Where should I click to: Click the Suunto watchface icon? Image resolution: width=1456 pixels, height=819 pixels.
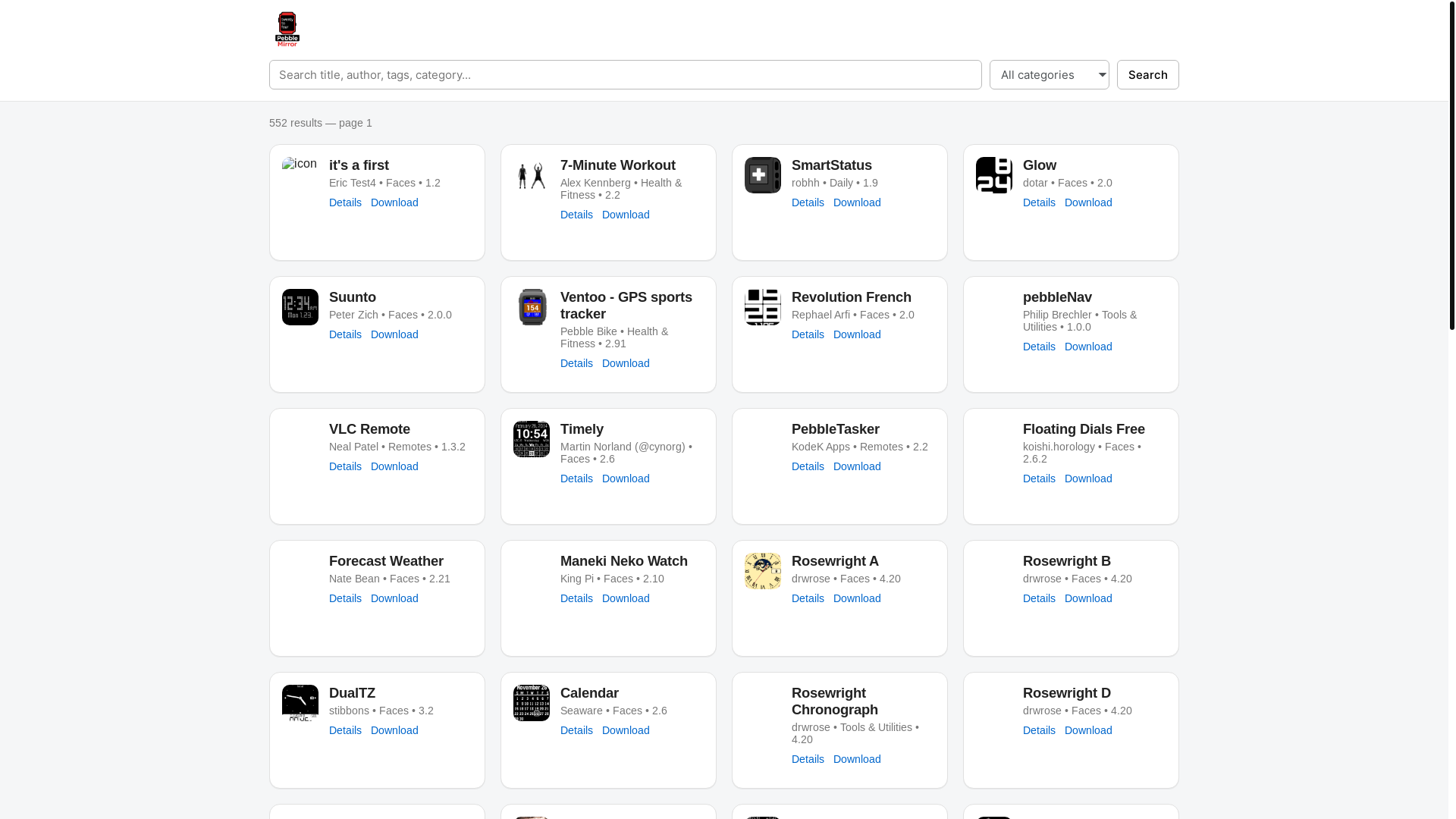point(300,307)
